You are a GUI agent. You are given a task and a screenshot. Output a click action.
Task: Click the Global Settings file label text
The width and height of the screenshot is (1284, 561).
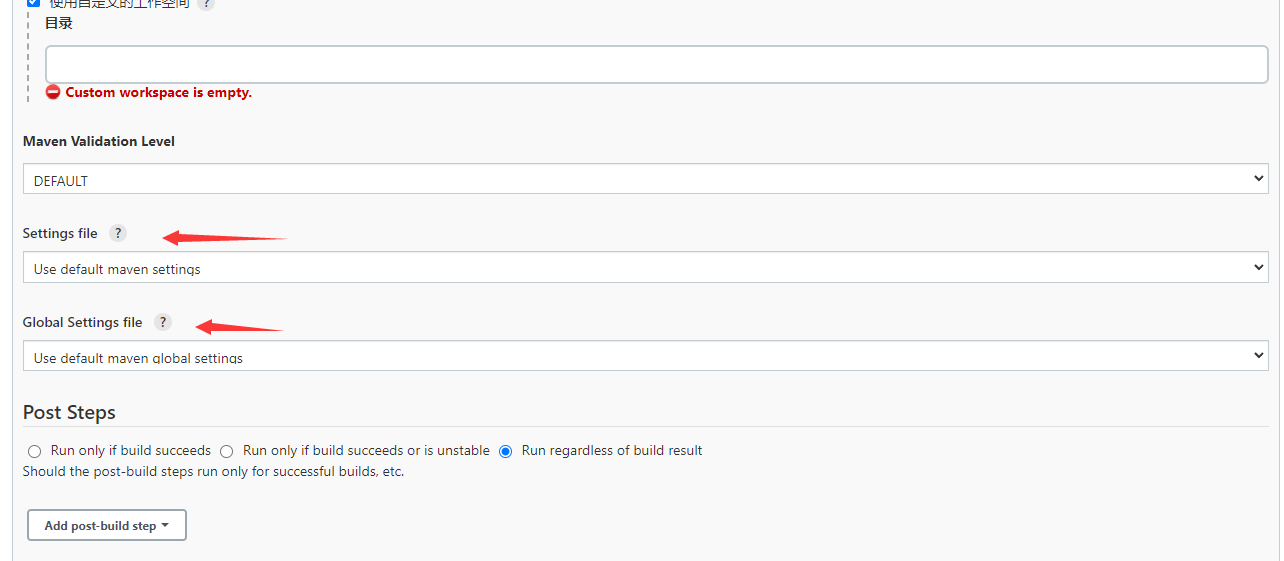(83, 322)
